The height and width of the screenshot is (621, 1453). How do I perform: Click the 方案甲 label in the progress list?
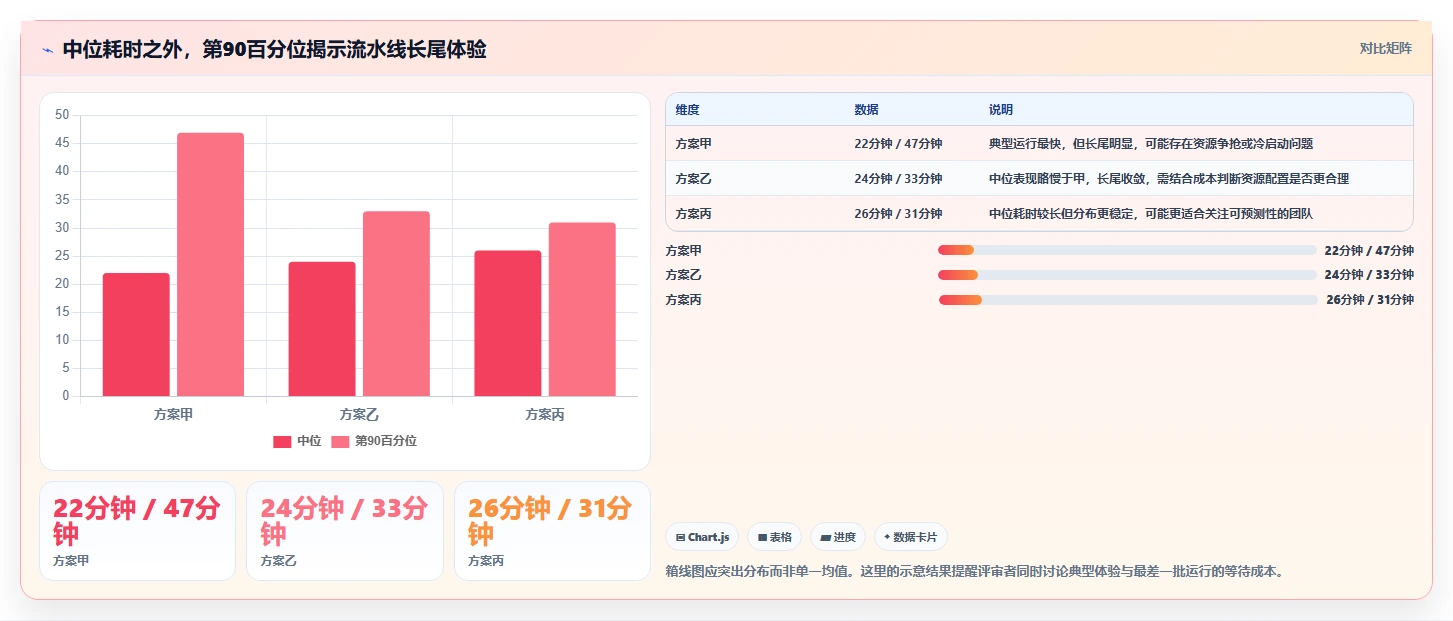coord(684,251)
